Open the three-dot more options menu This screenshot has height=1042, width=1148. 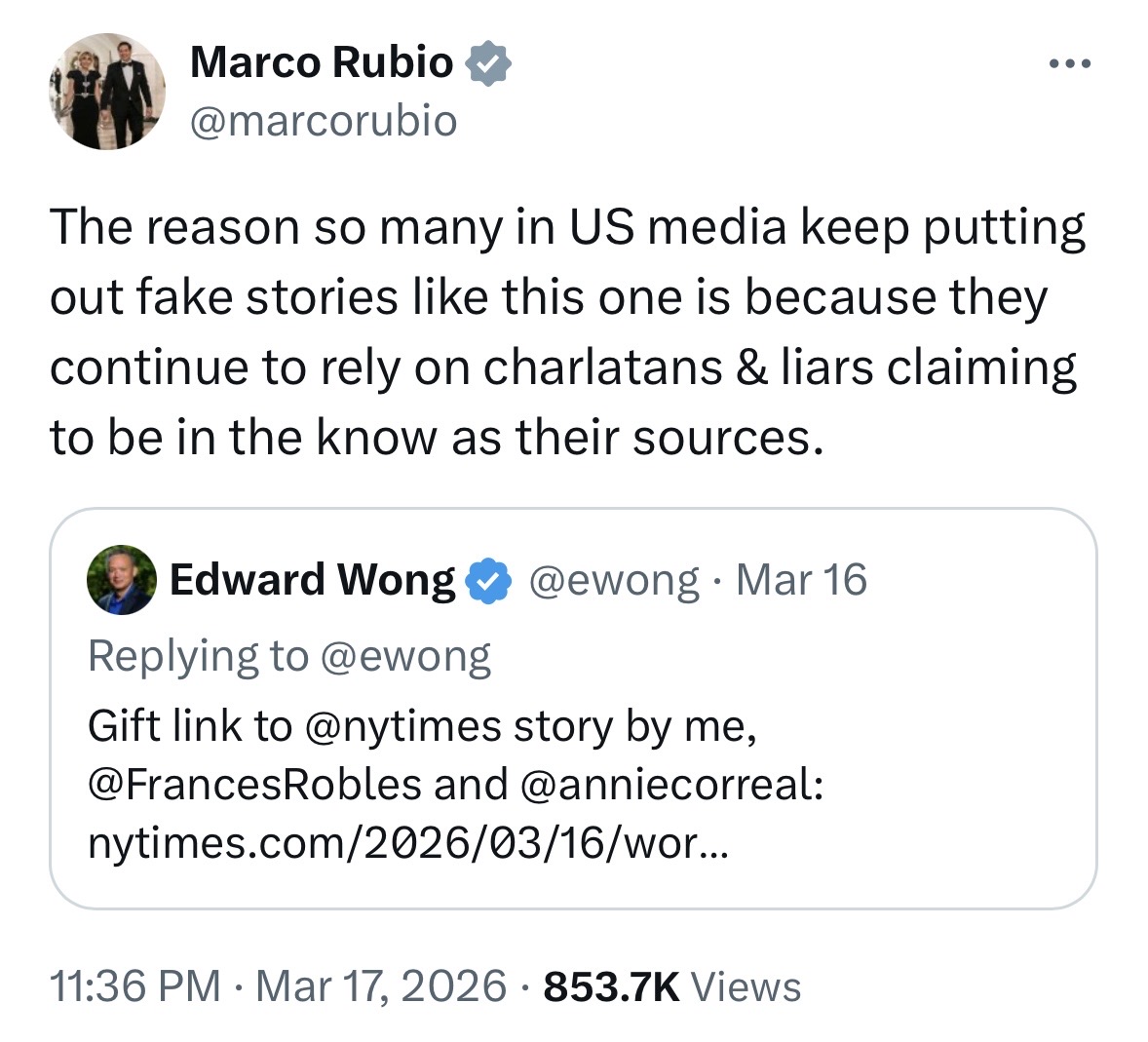[x=1069, y=65]
